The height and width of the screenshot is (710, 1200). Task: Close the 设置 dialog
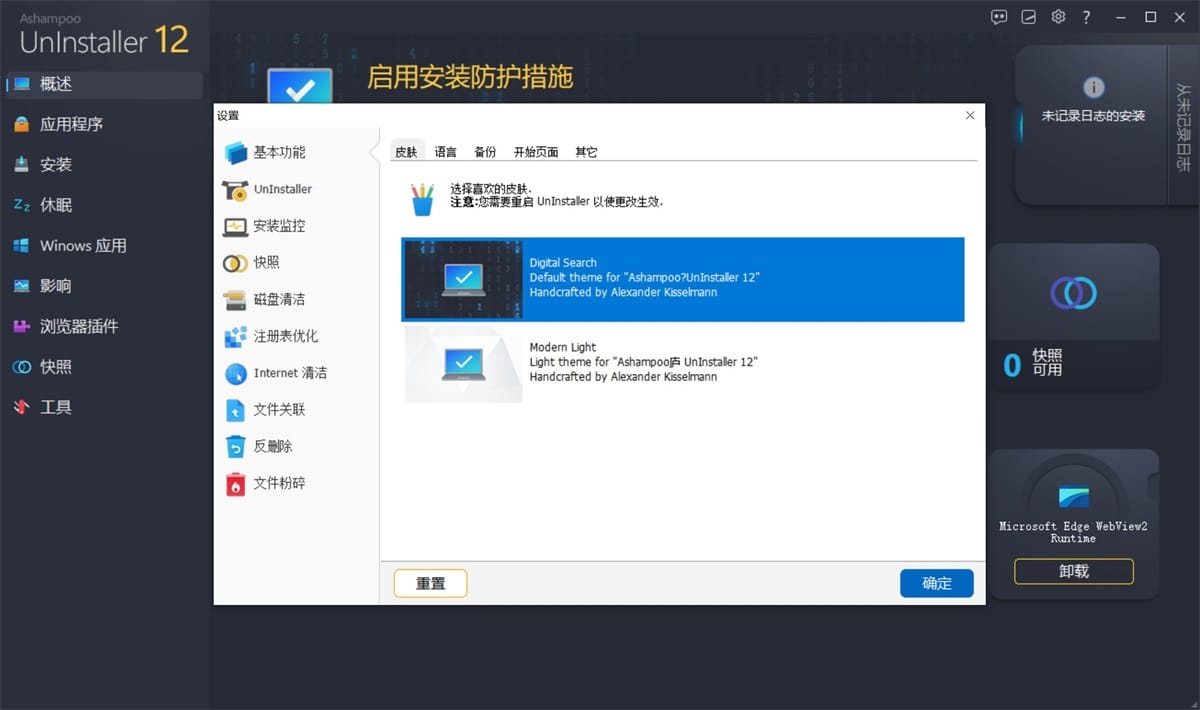970,116
